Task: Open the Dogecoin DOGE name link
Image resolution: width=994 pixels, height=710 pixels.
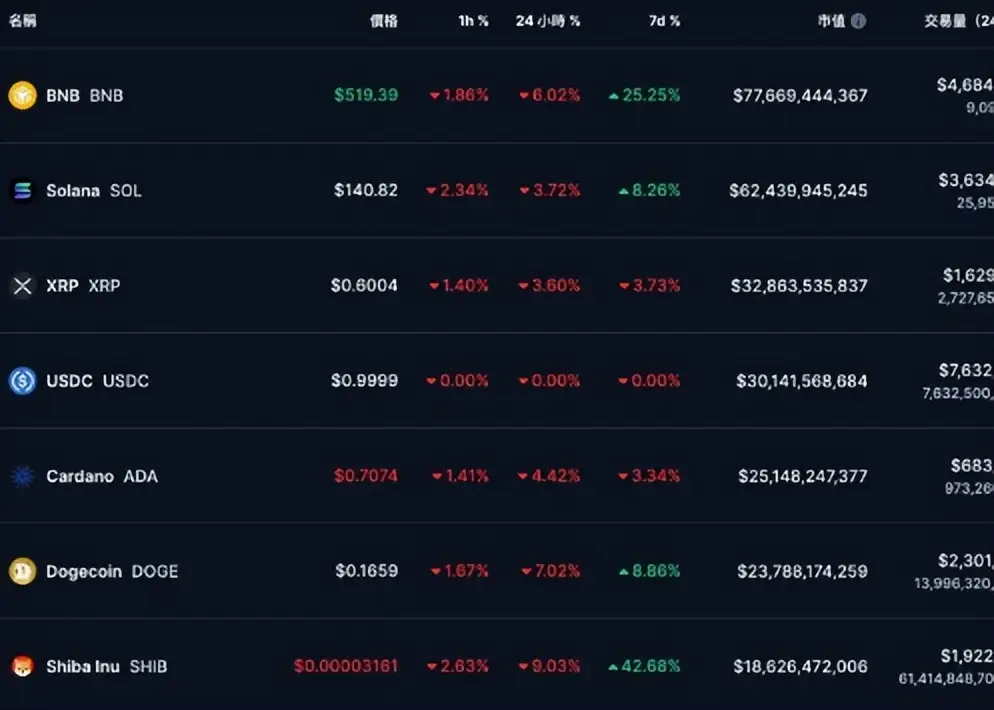Action: (111, 571)
